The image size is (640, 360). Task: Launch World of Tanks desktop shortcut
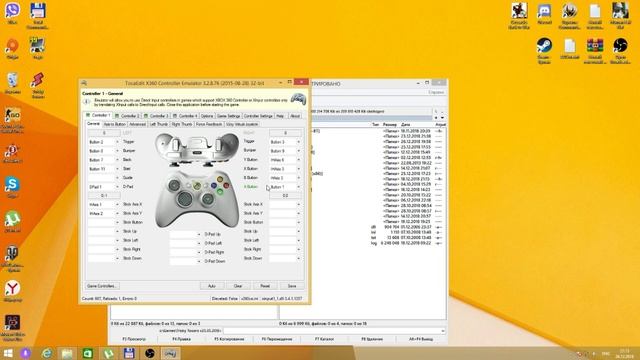12,255
